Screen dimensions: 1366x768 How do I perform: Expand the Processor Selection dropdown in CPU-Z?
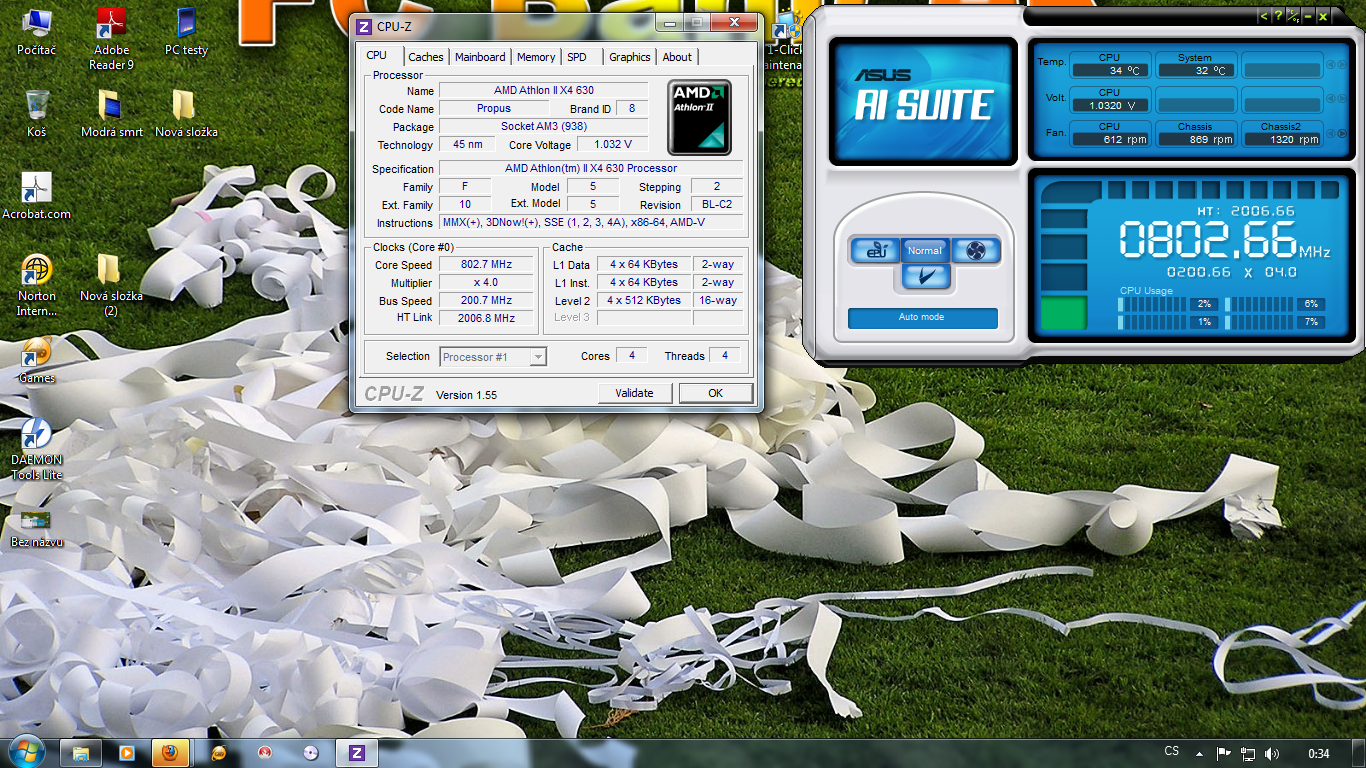[x=538, y=356]
